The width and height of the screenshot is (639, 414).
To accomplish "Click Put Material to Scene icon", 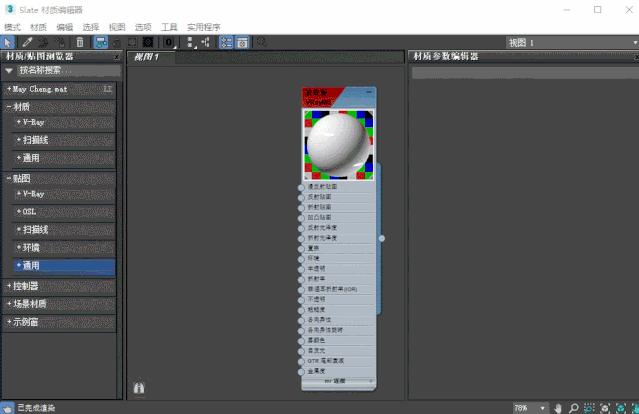I will click(x=43, y=42).
